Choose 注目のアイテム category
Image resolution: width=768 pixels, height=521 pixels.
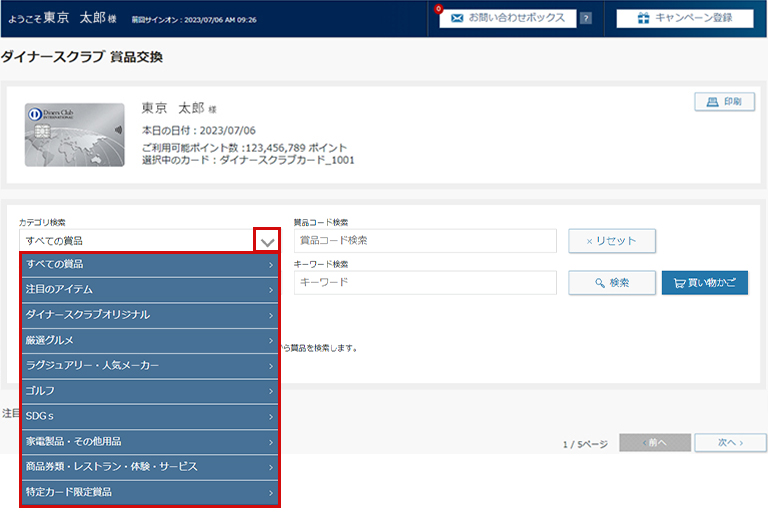pyautogui.click(x=150, y=289)
